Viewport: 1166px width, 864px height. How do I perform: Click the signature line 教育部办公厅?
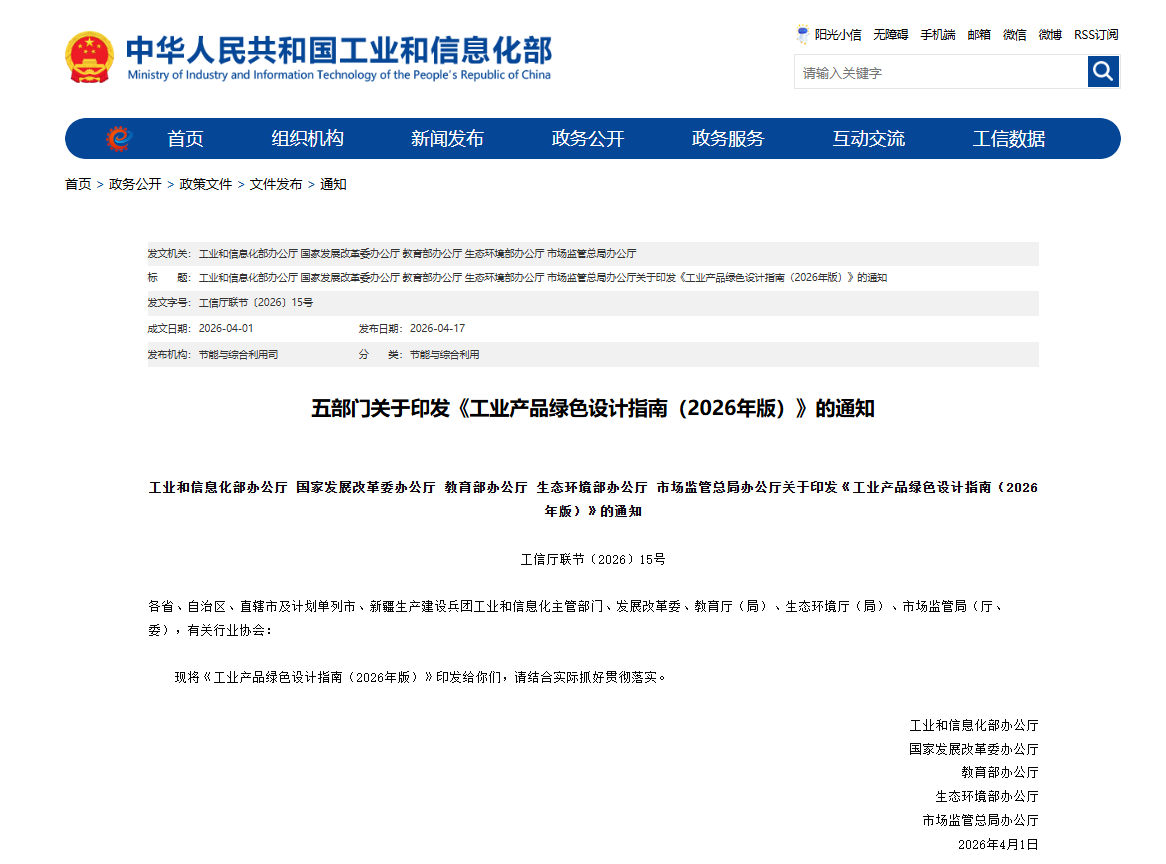pos(999,773)
